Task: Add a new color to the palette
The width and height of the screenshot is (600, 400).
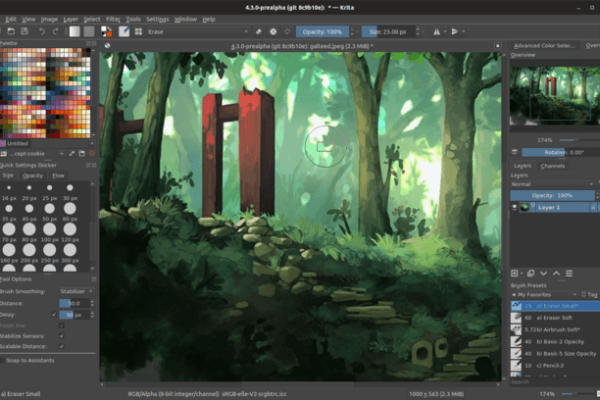Action: click(62, 153)
